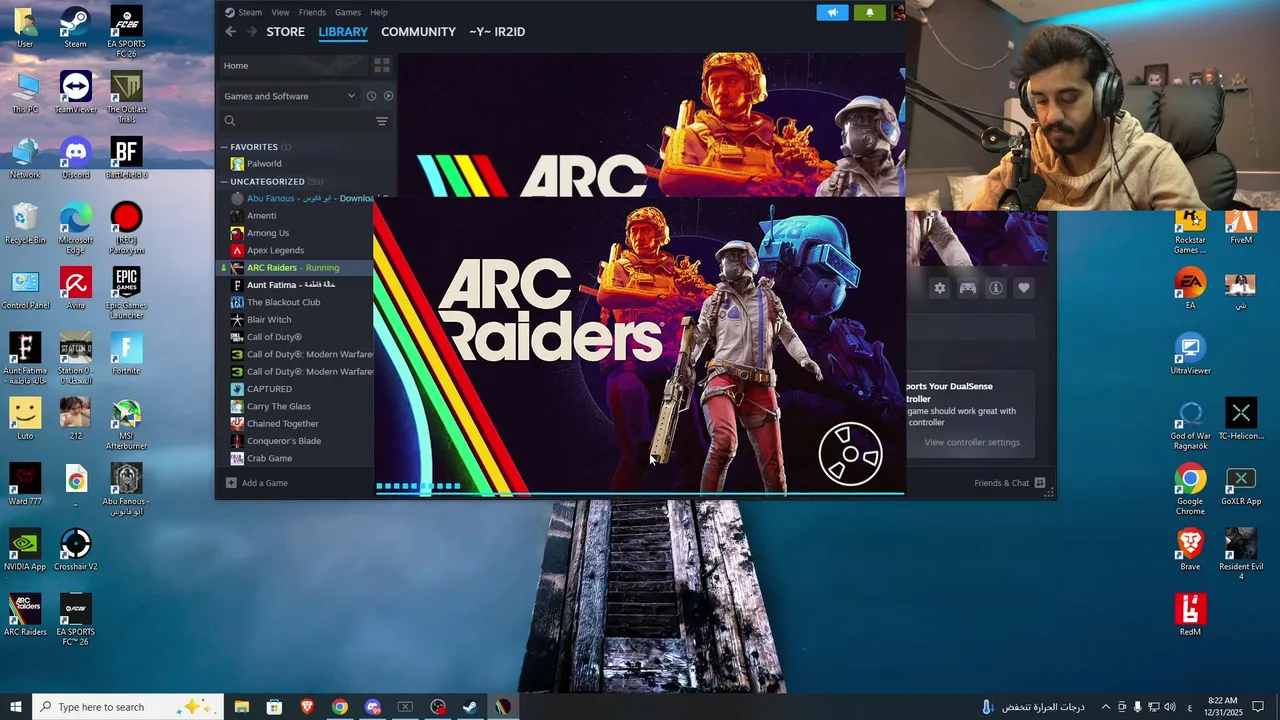Viewport: 1280px width, 720px height.
Task: Open game settings gear for ARC Raiders
Action: pos(940,288)
